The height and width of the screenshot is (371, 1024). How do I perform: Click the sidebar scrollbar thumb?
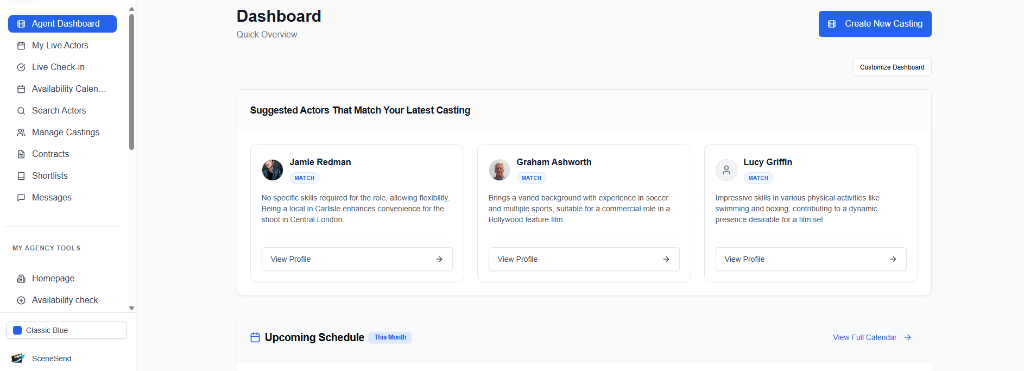click(131, 82)
